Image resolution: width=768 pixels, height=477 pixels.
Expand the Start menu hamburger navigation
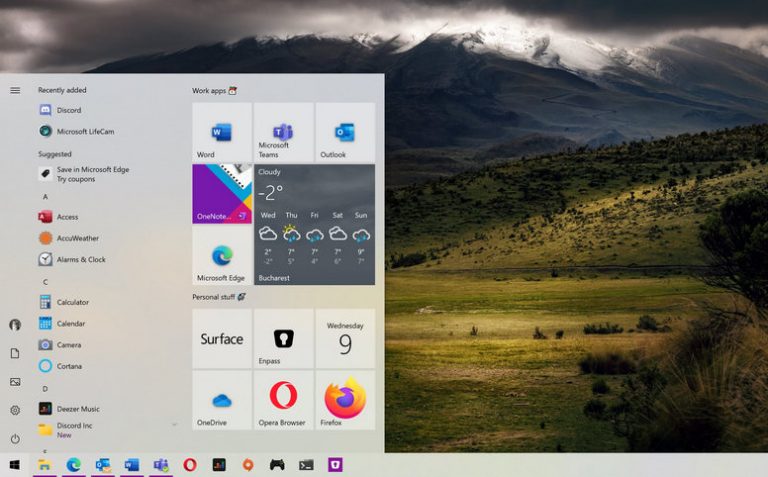15,90
